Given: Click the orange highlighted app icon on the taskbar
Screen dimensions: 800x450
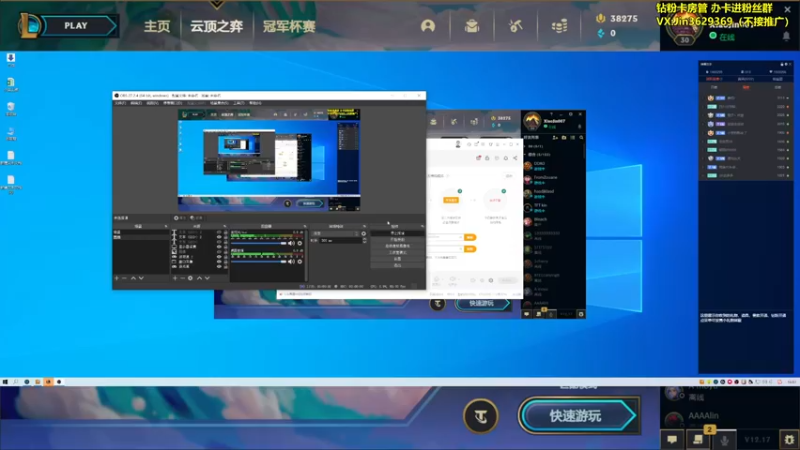Looking at the screenshot, I should [48, 382].
